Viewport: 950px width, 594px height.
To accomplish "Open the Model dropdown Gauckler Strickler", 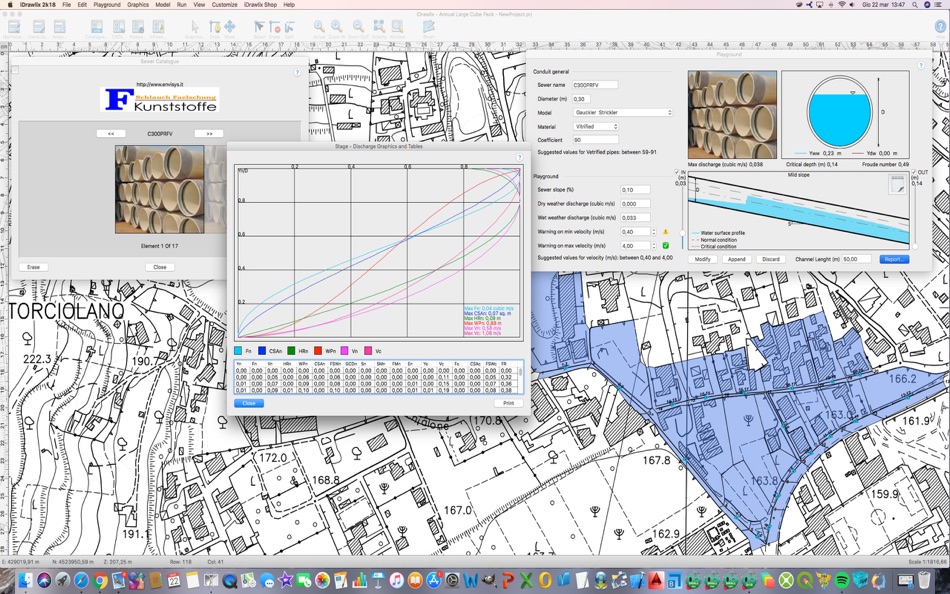I will point(622,113).
